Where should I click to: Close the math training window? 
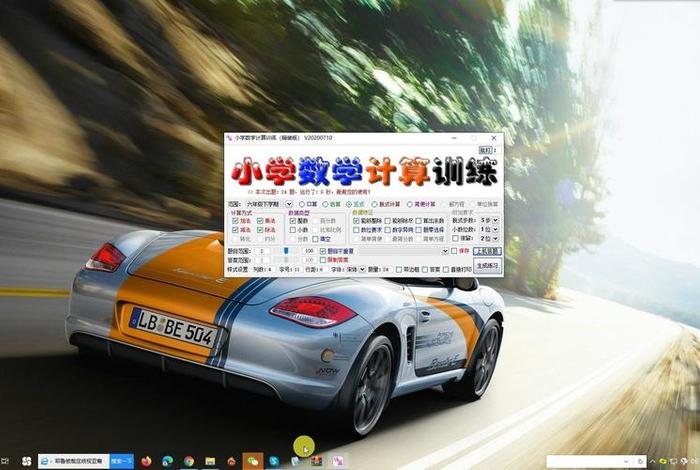click(494, 138)
